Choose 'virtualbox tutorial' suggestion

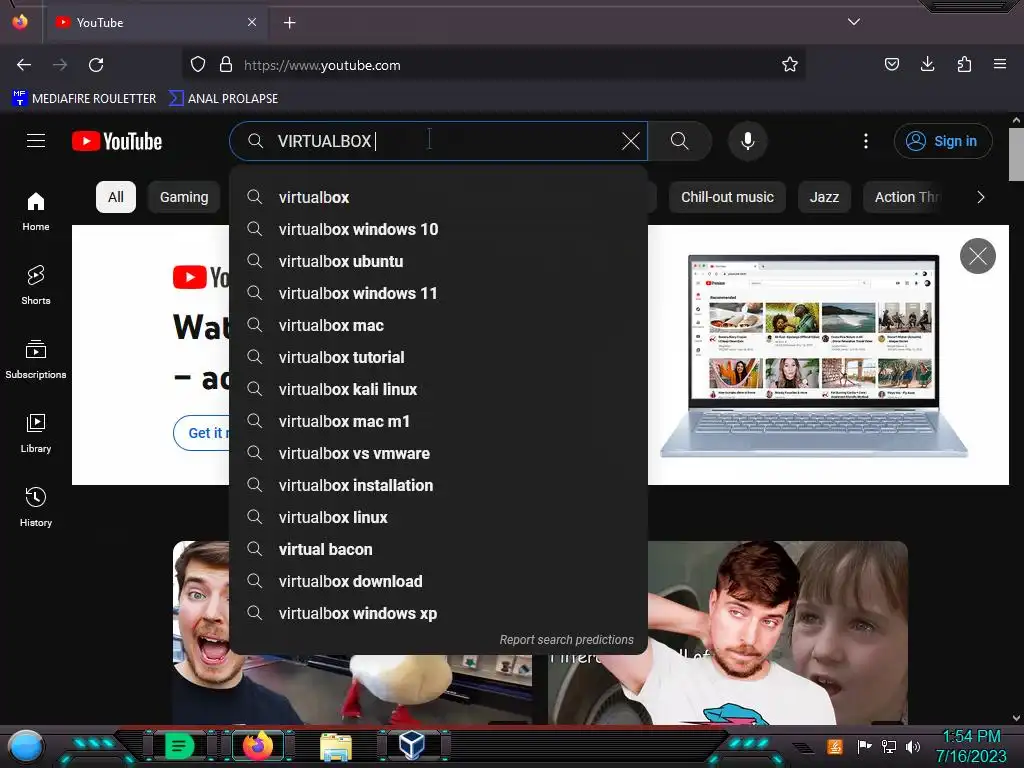pos(438,357)
